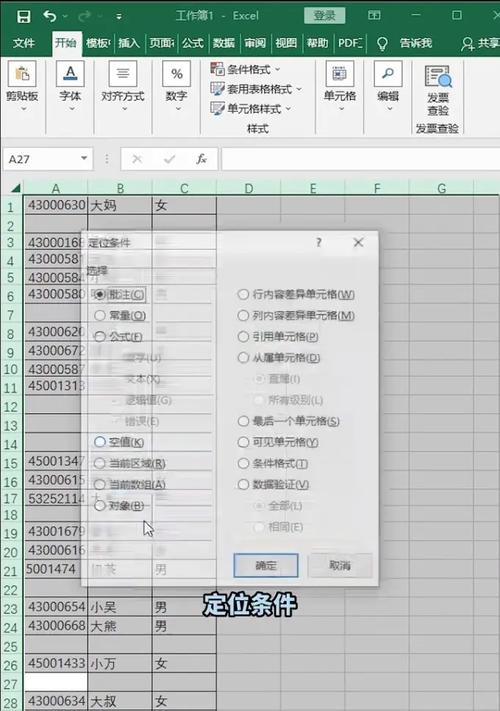Select the 空值(K) radio option
The height and width of the screenshot is (711, 500).
[x=119, y=442]
